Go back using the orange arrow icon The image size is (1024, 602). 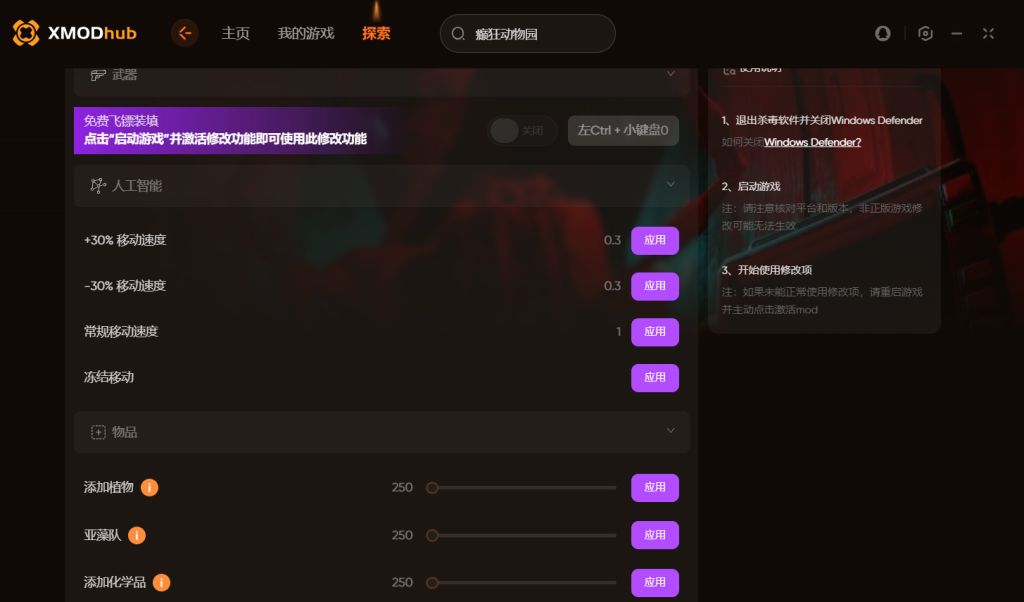185,33
